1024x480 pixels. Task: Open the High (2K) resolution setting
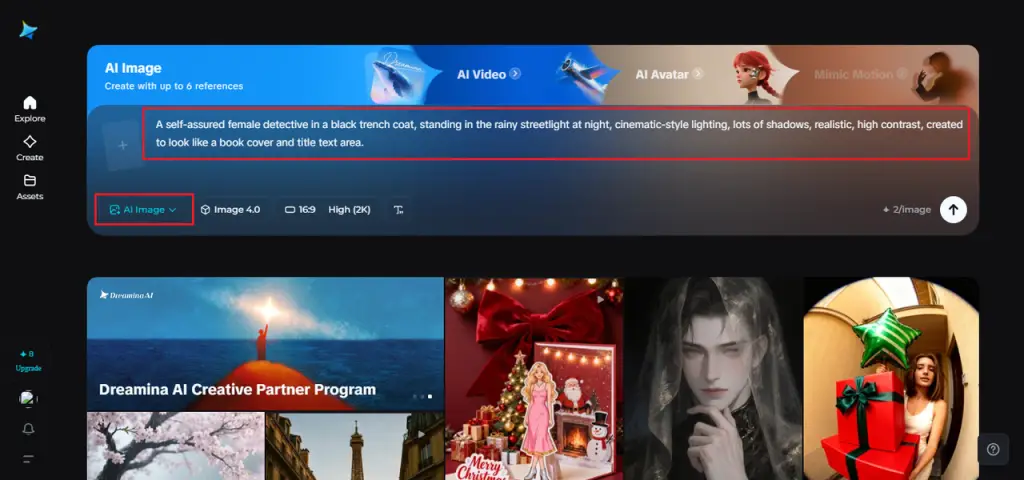(349, 210)
